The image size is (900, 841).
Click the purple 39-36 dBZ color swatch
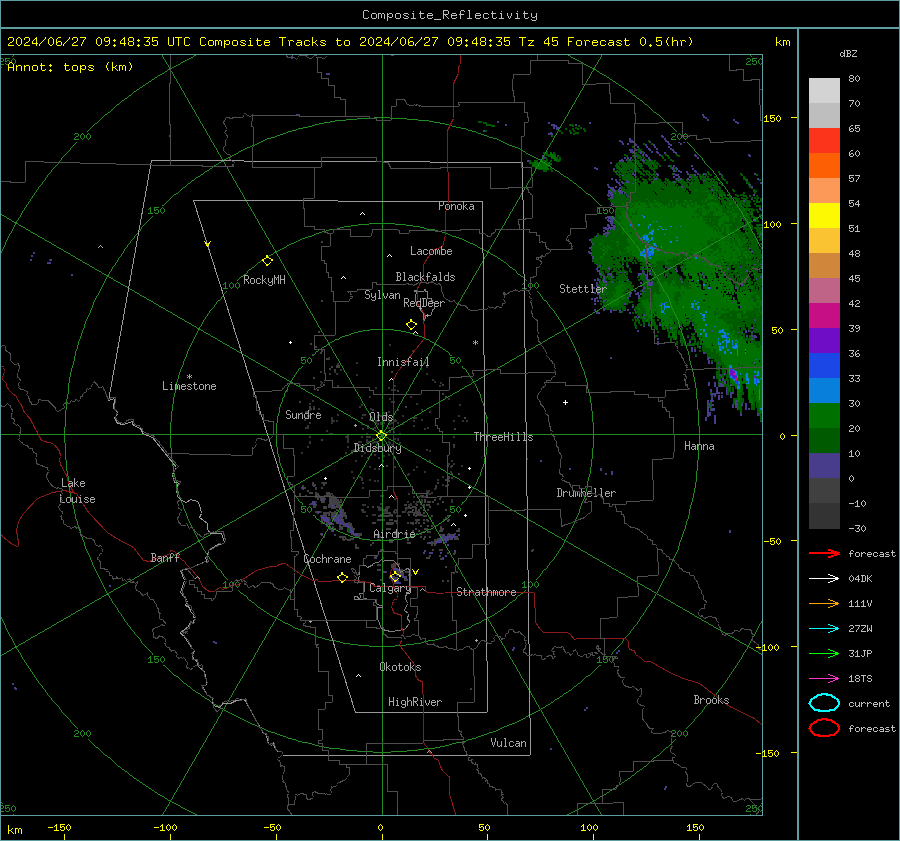click(x=824, y=341)
